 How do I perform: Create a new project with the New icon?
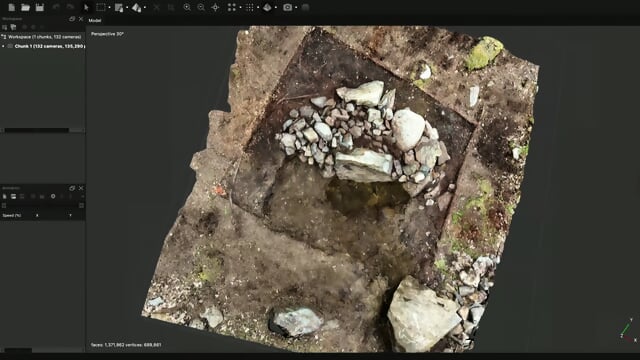pos(11,7)
